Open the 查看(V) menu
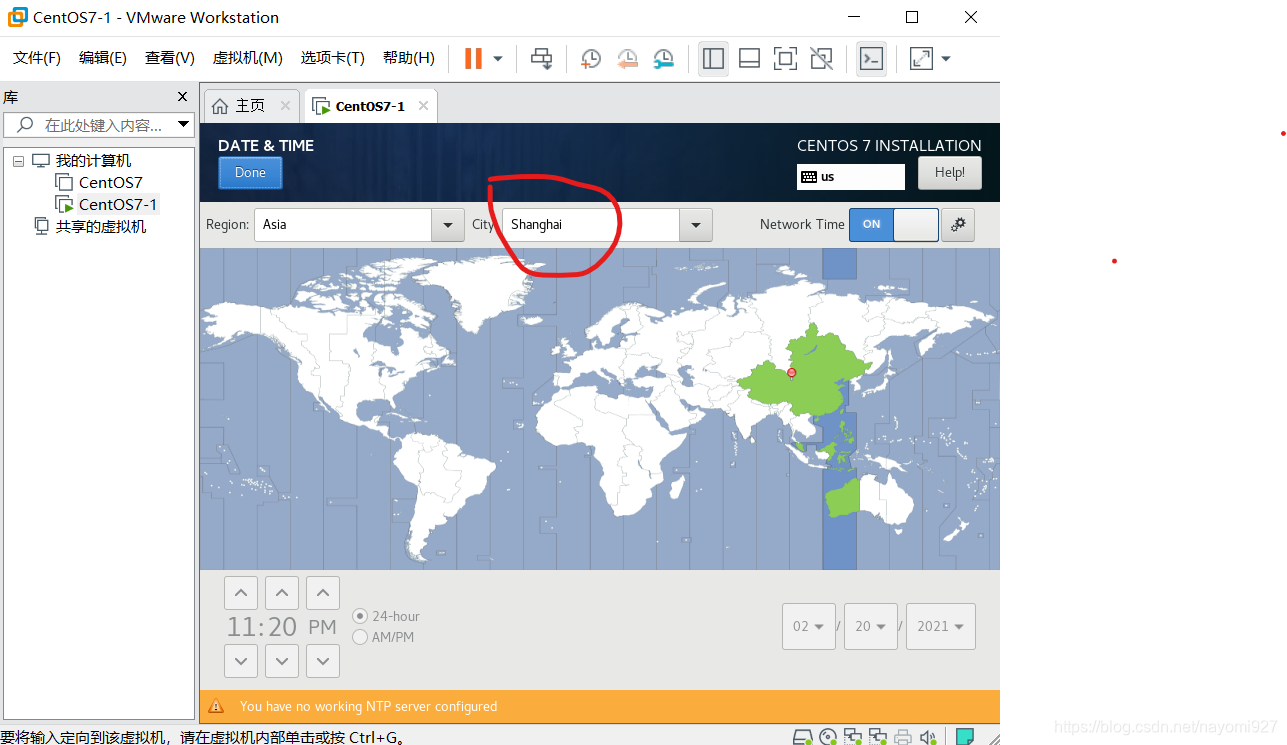The height and width of the screenshot is (745, 1287). 170,58
